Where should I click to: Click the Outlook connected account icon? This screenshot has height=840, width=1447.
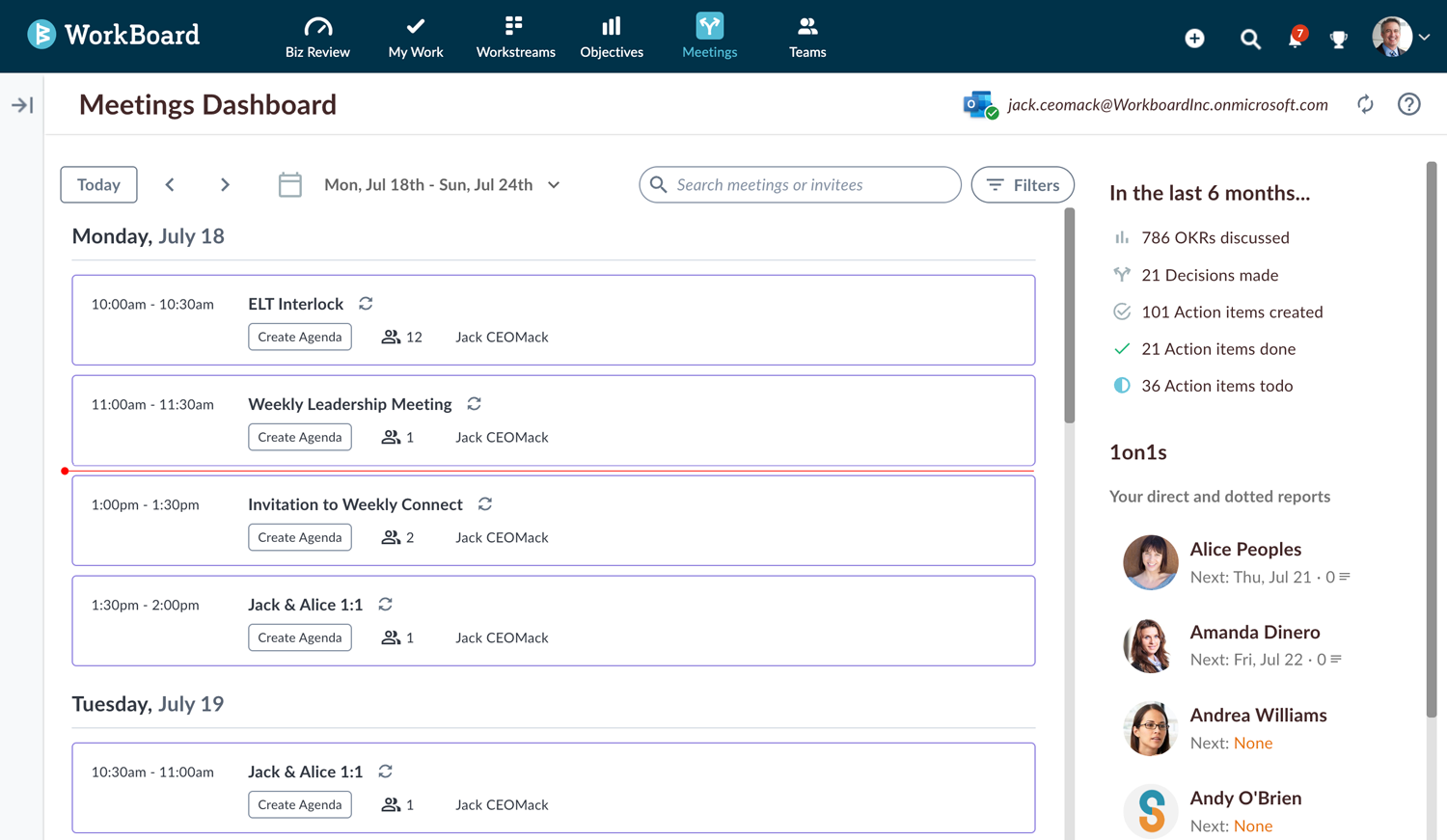(x=980, y=105)
